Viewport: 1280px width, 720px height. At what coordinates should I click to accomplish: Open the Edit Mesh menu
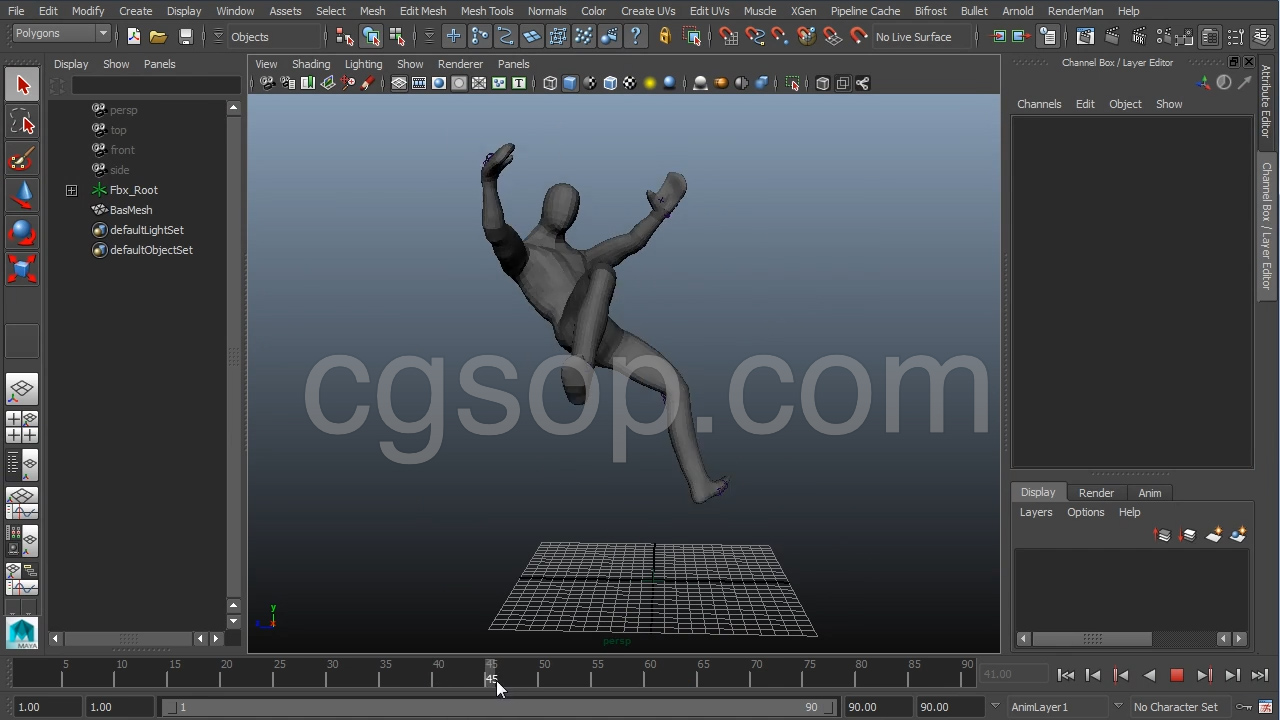[423, 11]
